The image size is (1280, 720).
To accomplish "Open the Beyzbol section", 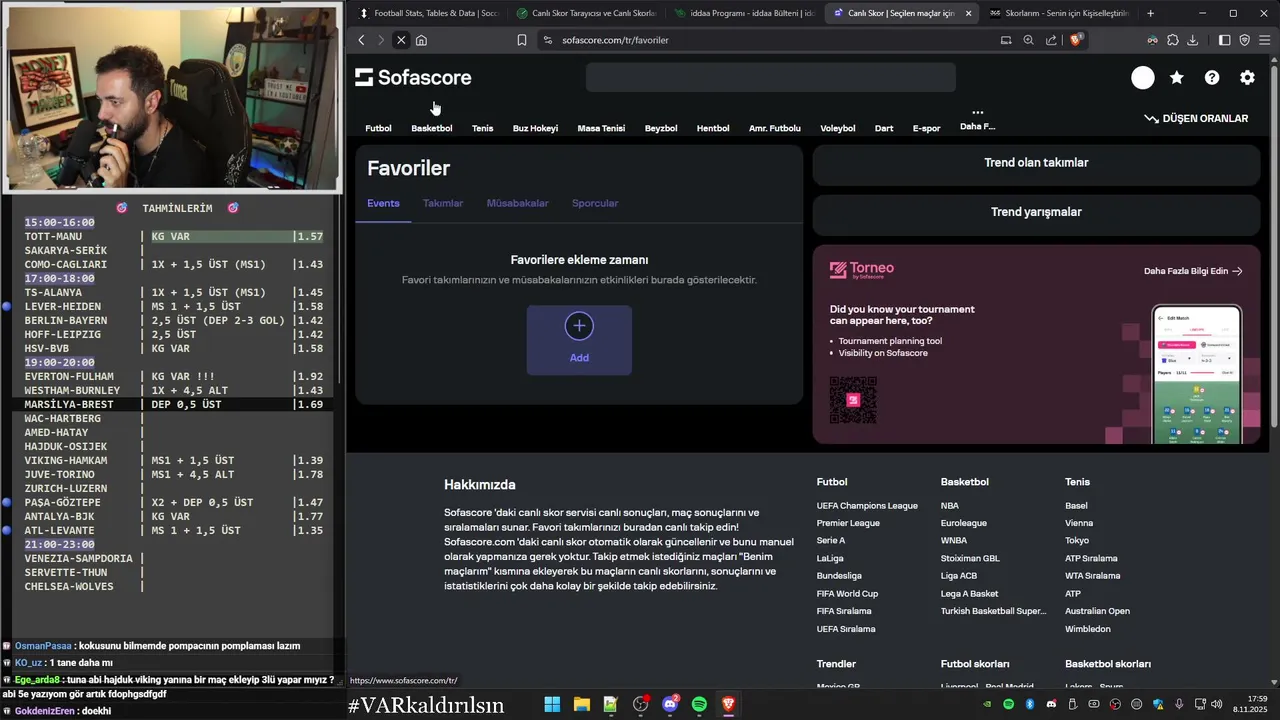I will (661, 128).
